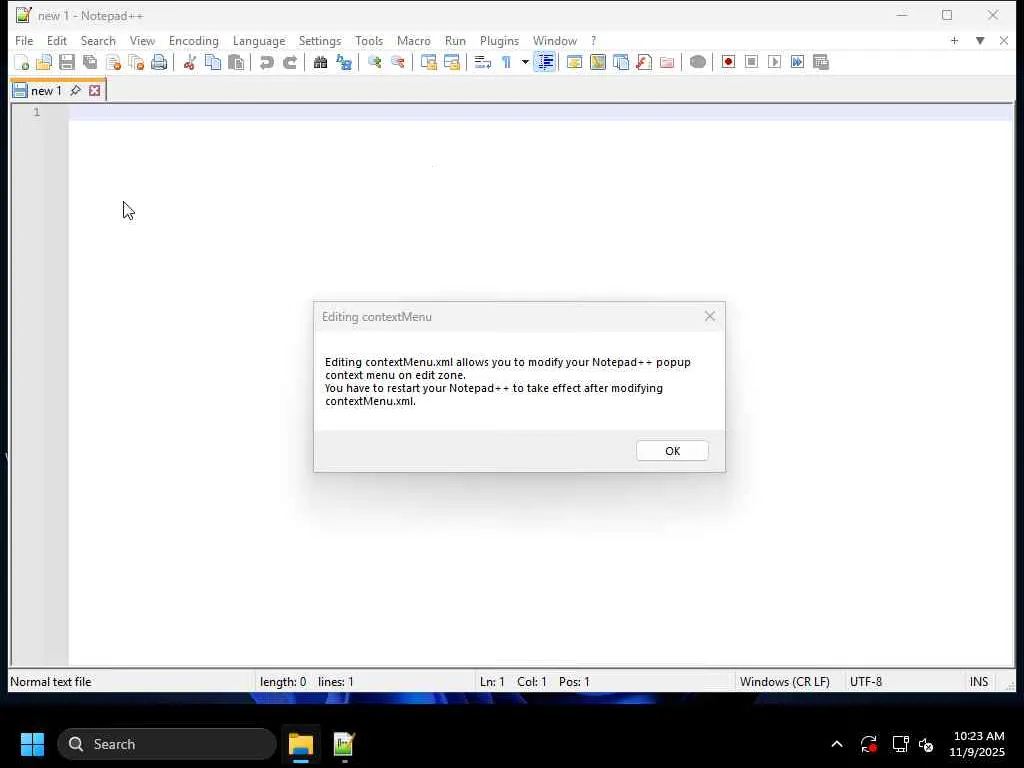Close the Editing contextMenu dialog

[x=709, y=317]
